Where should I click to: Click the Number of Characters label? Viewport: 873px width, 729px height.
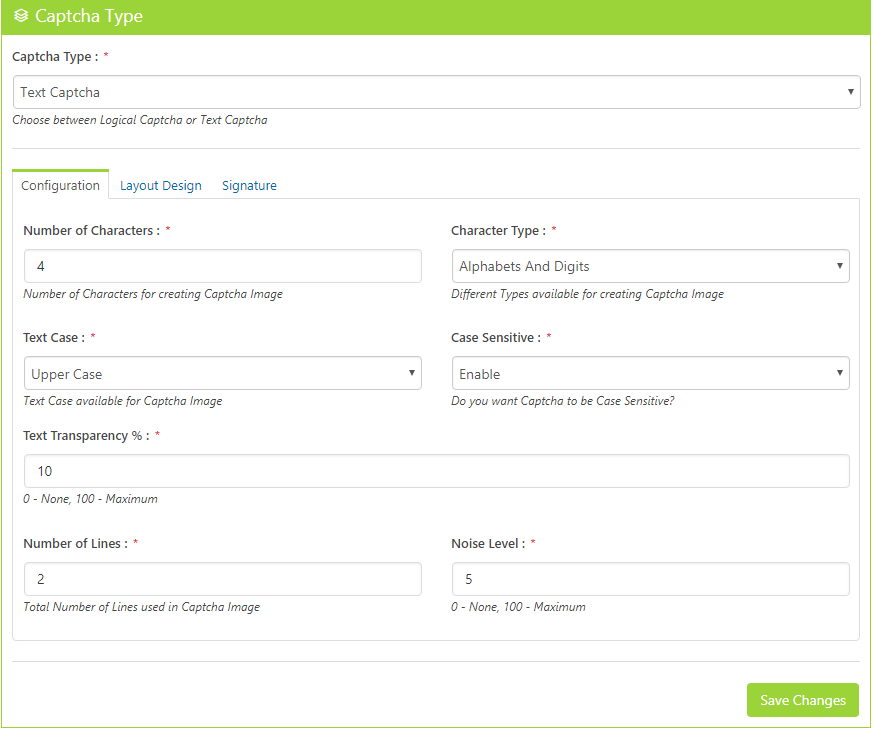[x=91, y=230]
